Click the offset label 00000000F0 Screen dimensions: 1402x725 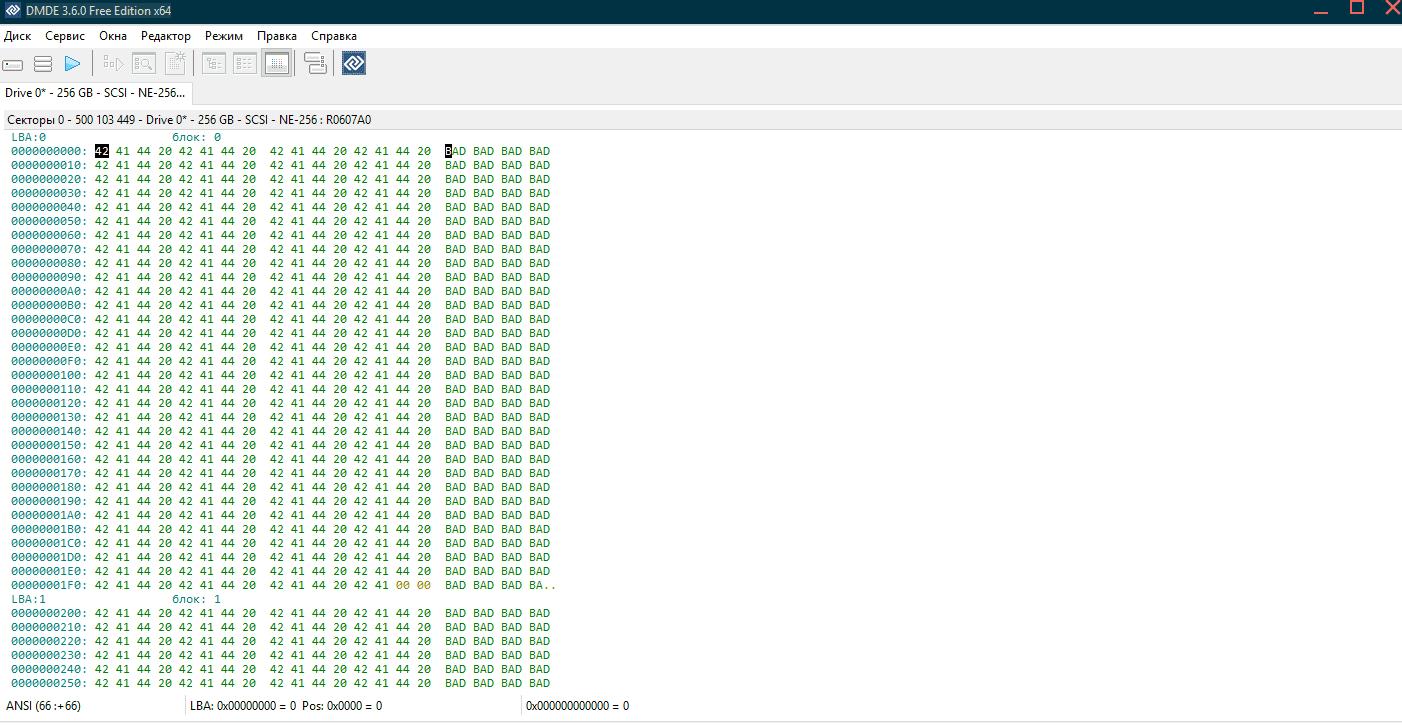[x=49, y=361]
